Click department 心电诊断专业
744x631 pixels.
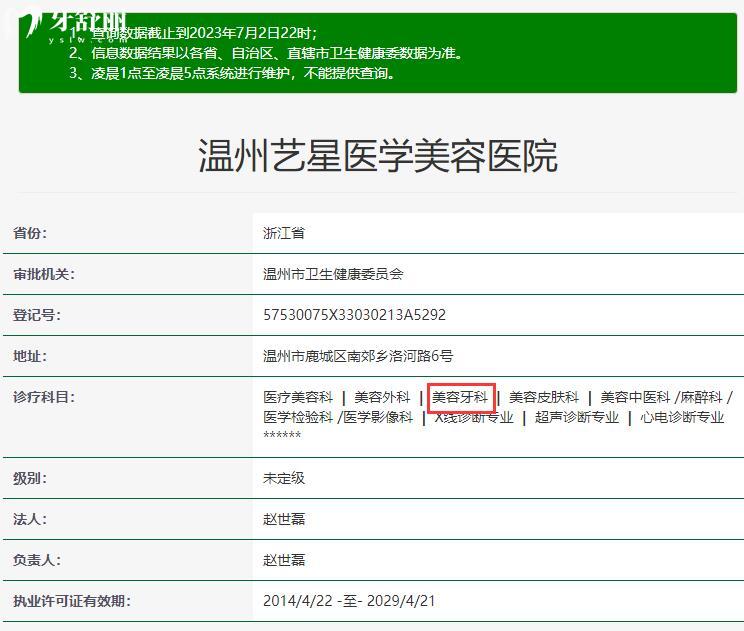(682, 417)
